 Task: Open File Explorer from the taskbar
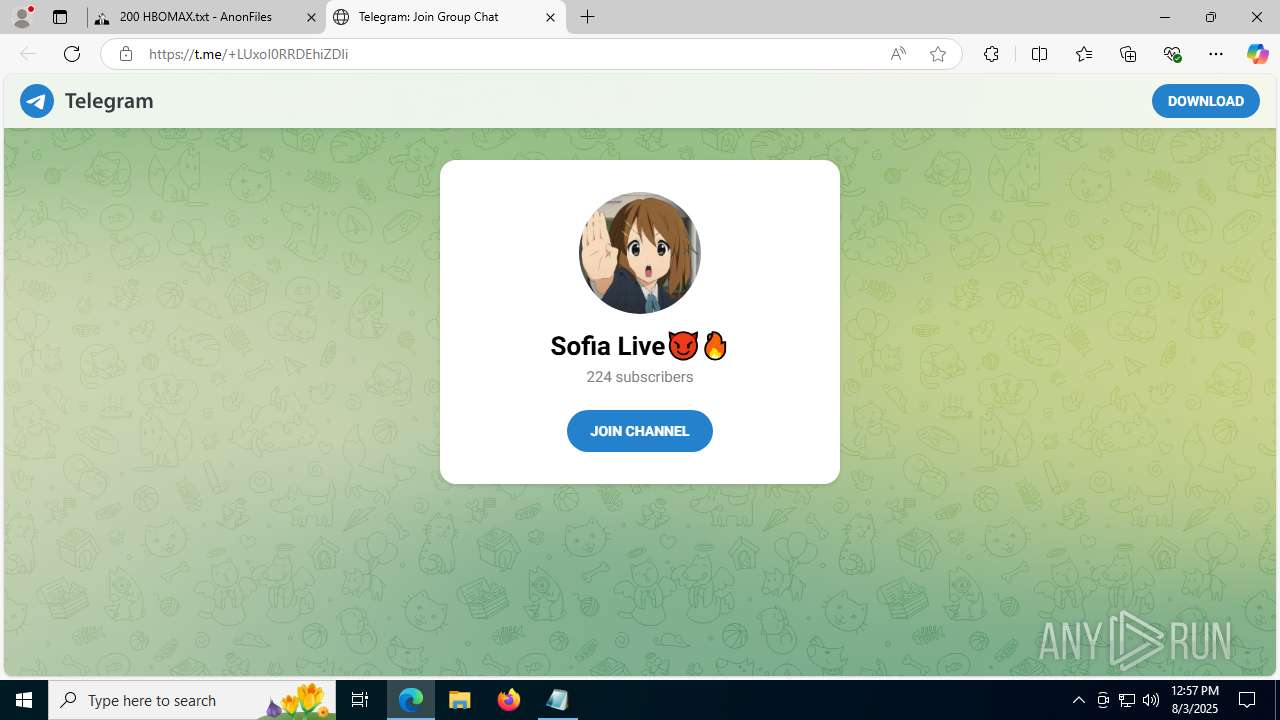460,700
